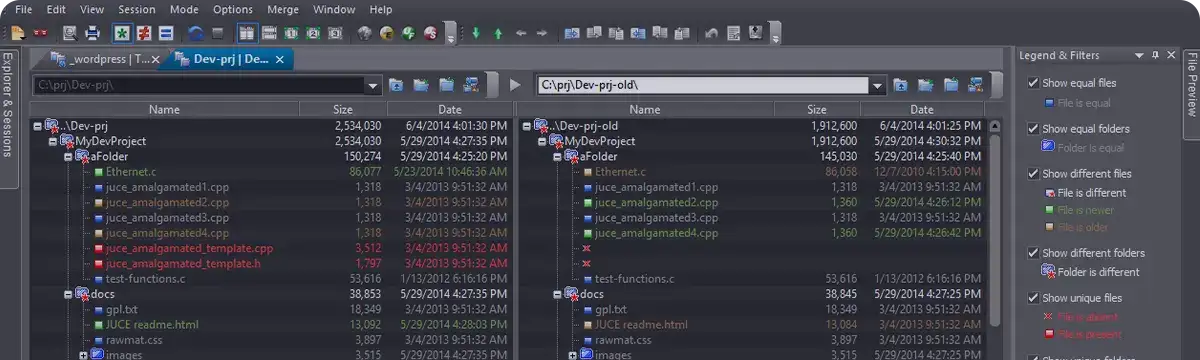Image resolution: width=1200 pixels, height=360 pixels.
Task: Collapse left aFolder tree node
Action: (69, 157)
